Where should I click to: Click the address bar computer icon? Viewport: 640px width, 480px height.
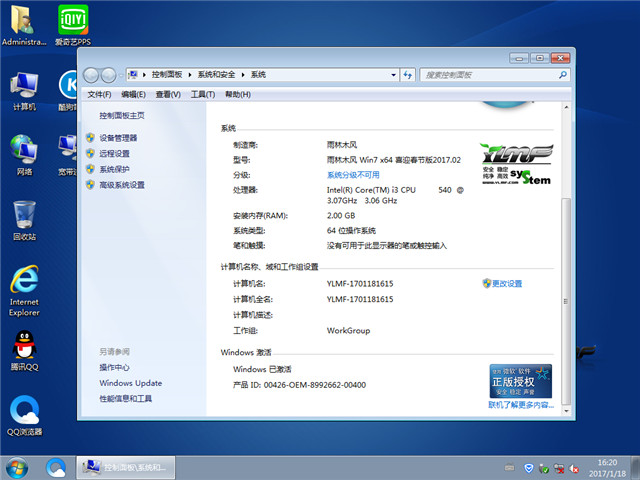click(133, 75)
